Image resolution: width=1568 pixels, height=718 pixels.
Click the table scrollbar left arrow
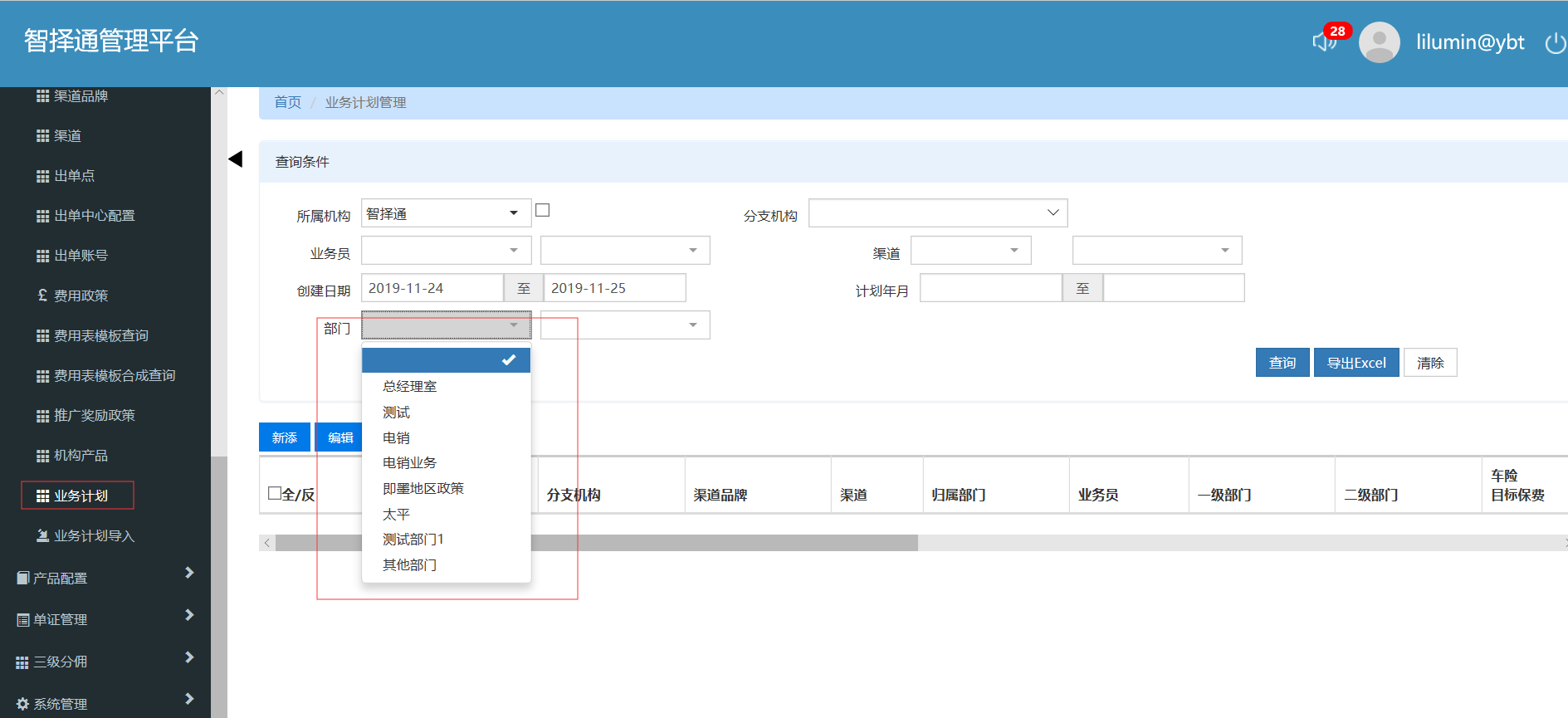point(266,543)
